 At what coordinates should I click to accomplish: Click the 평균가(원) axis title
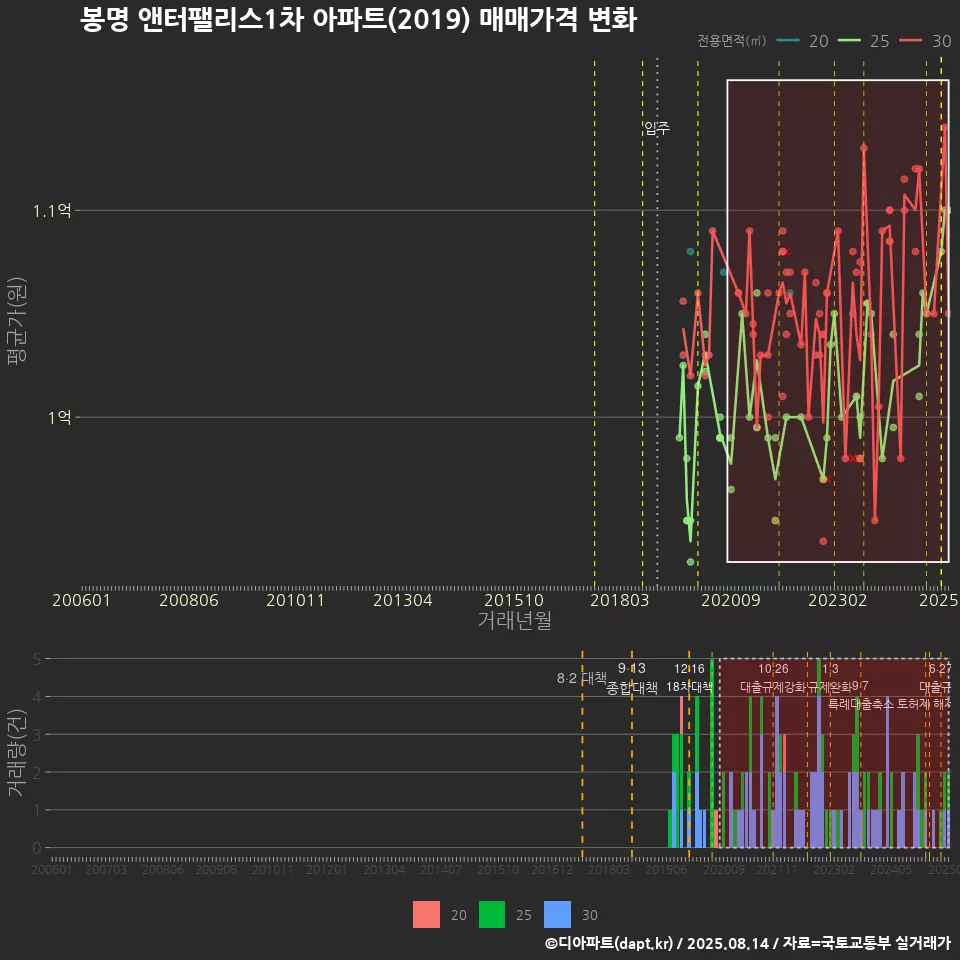point(17,321)
